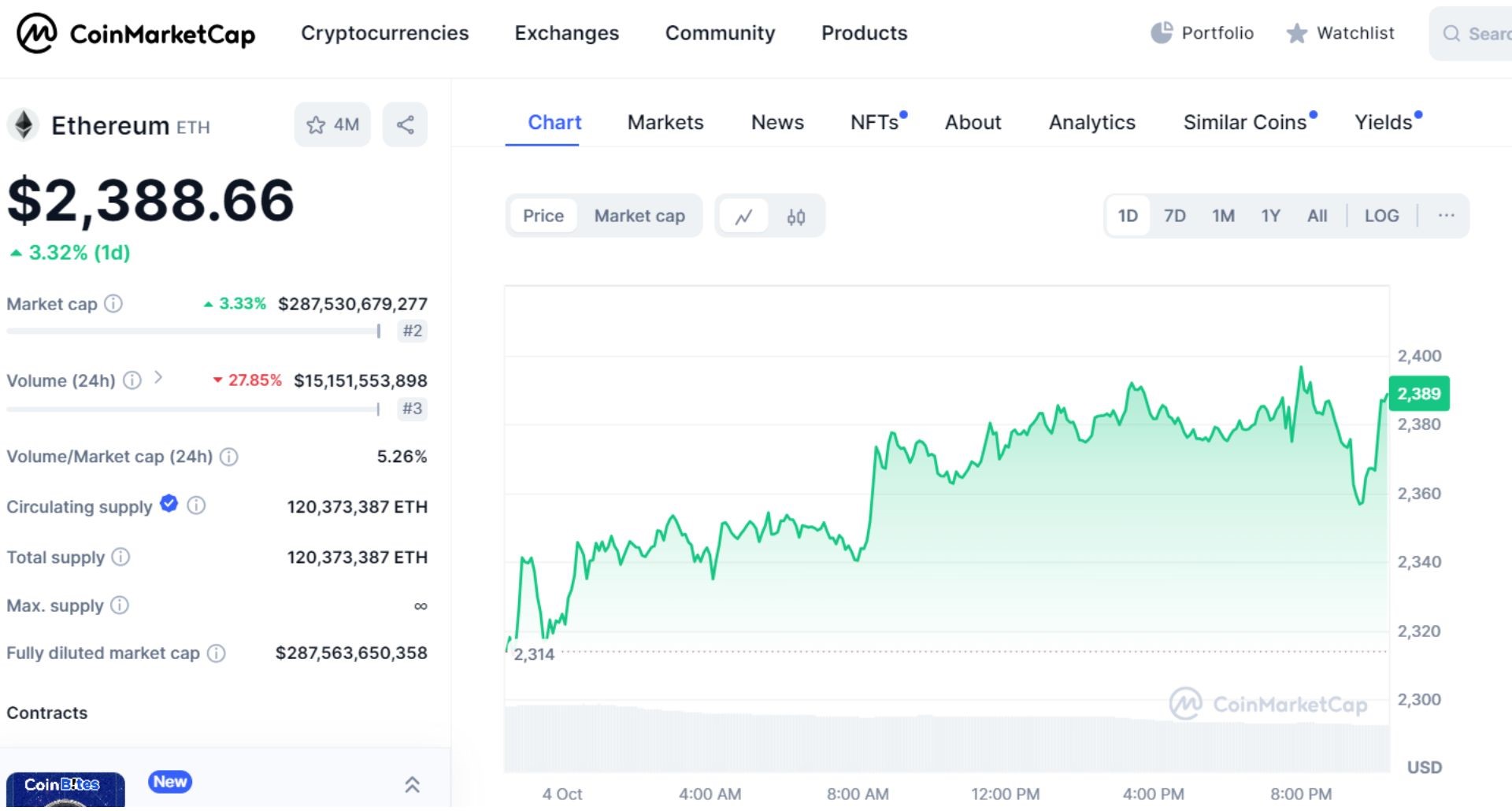This screenshot has height=811, width=1512.
Task: Open the Exchanges menu
Action: [566, 33]
